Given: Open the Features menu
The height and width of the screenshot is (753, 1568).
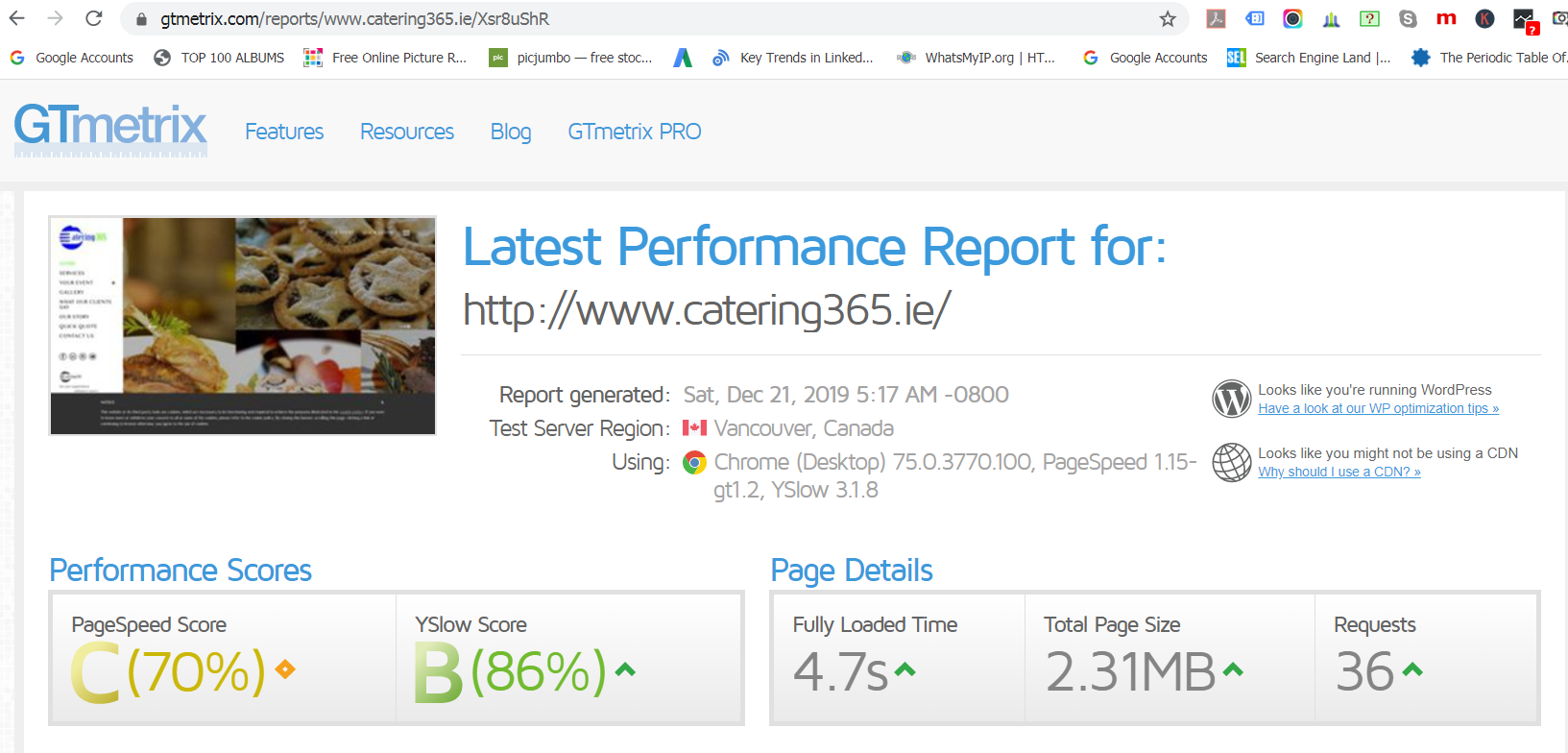Looking at the screenshot, I should point(284,132).
